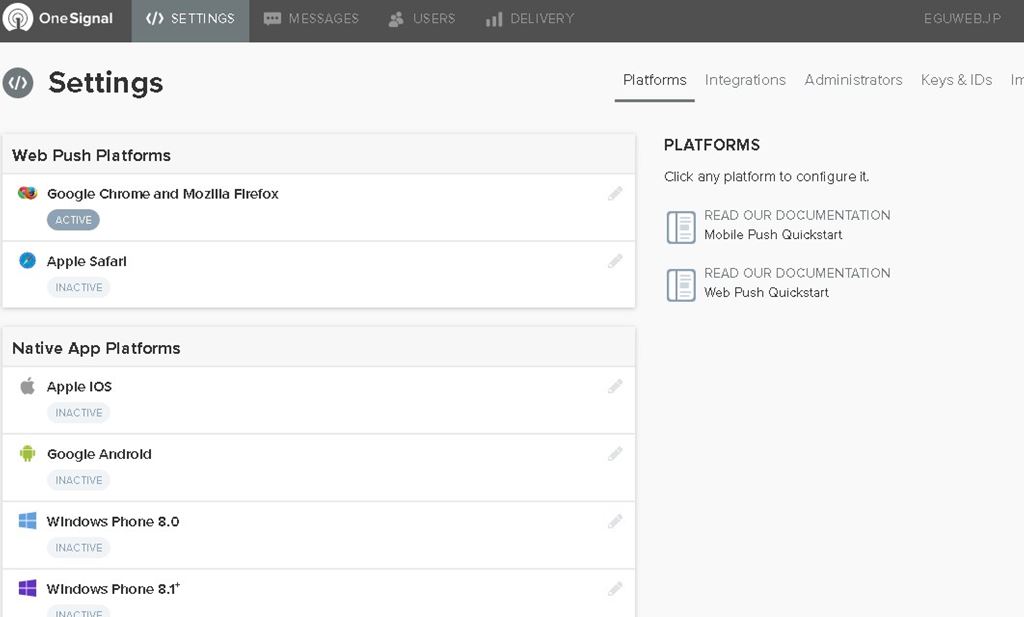Switch to the Integrations tab

[745, 80]
